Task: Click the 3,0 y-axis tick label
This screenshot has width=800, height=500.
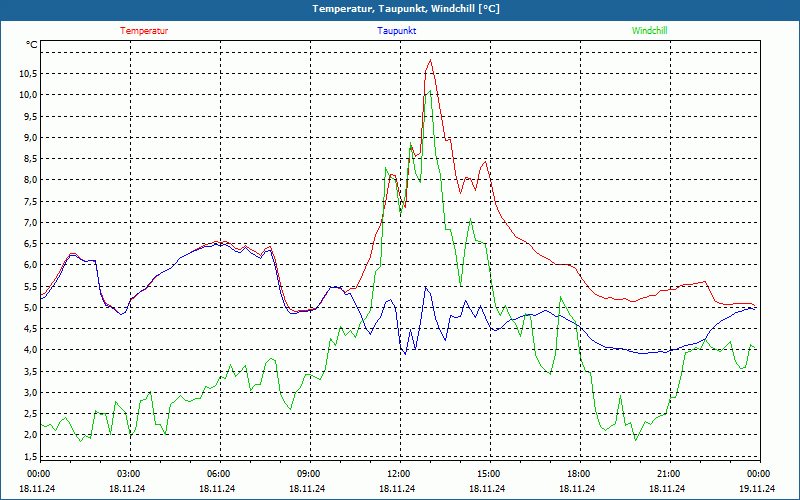Action: [29, 393]
